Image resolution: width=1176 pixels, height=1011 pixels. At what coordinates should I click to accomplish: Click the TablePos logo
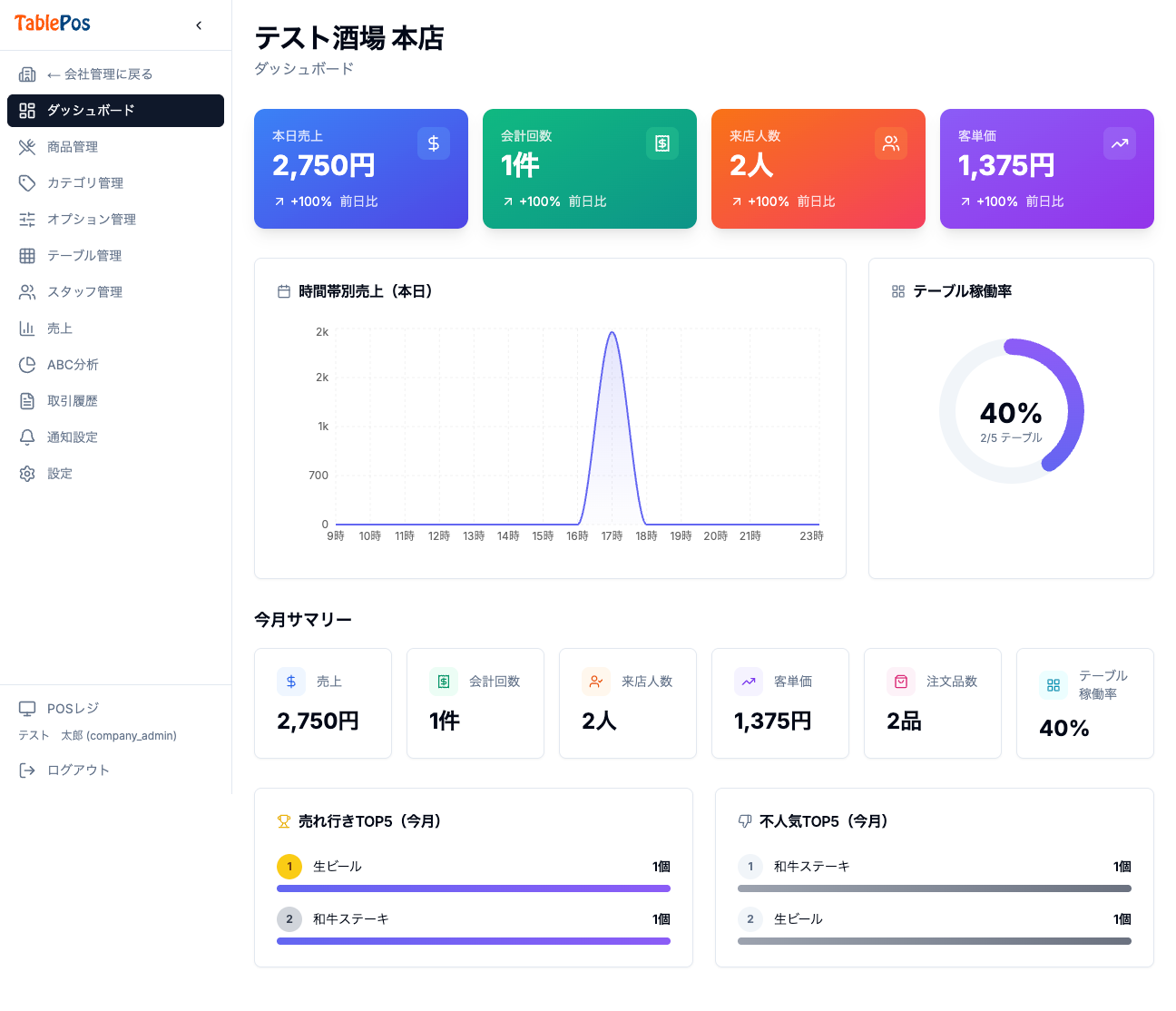point(53,24)
